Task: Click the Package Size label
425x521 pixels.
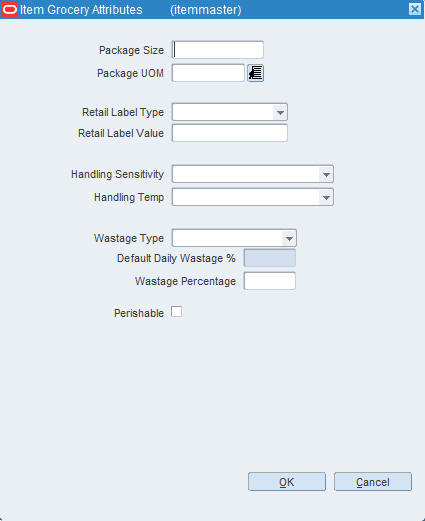Action: click(x=131, y=50)
